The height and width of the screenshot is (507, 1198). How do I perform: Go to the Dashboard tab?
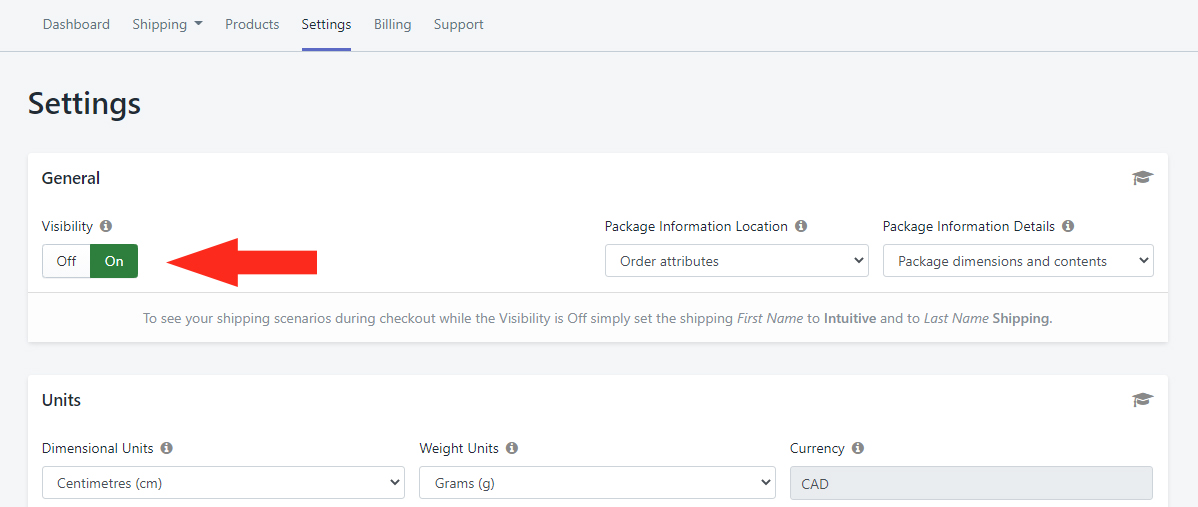pos(76,24)
